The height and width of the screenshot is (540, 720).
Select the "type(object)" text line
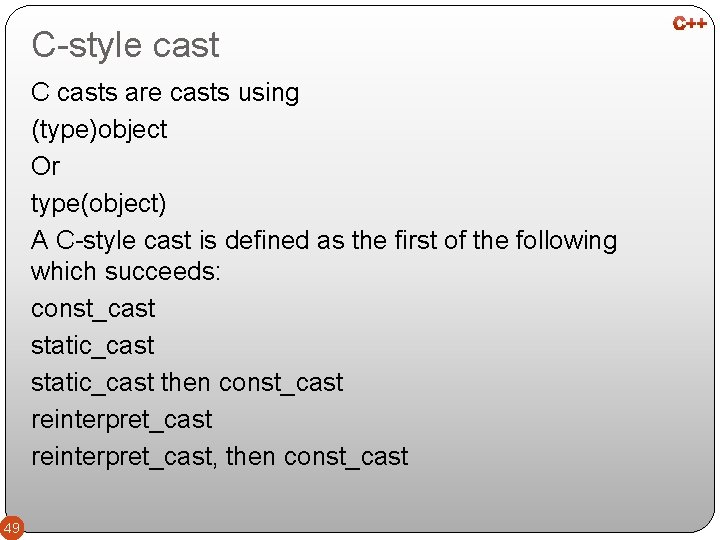tap(99, 203)
